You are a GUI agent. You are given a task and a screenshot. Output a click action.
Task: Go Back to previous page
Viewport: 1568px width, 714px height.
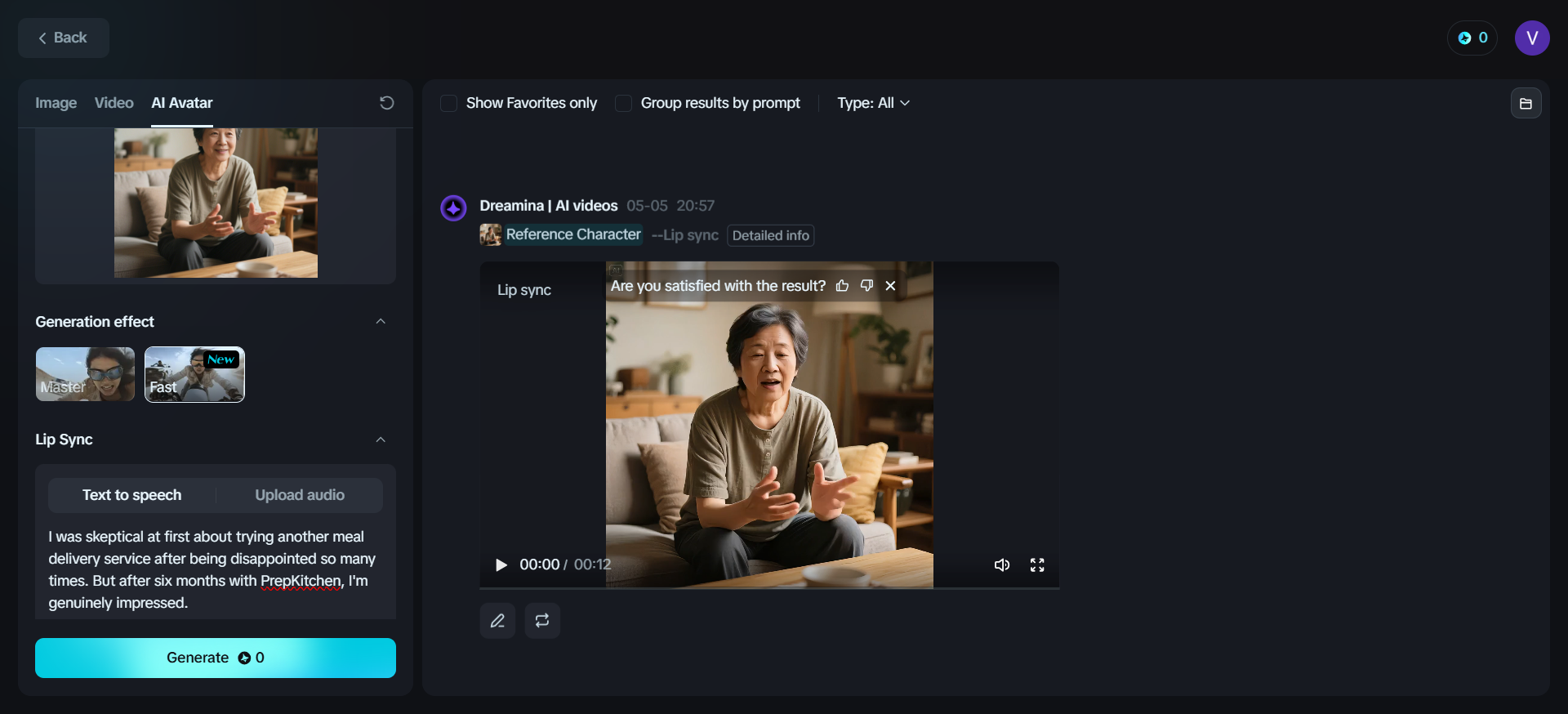click(64, 38)
